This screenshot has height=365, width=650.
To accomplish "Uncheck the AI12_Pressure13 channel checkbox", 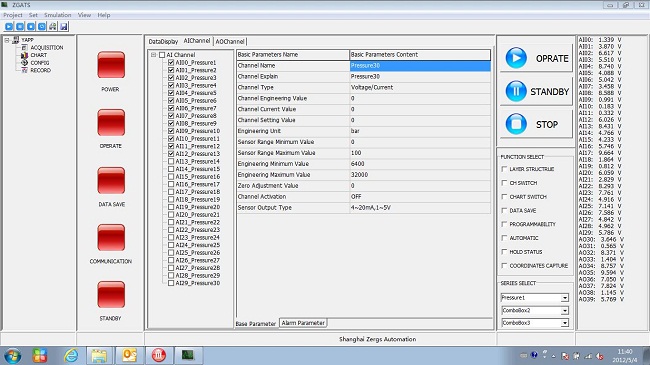I will click(171, 154).
